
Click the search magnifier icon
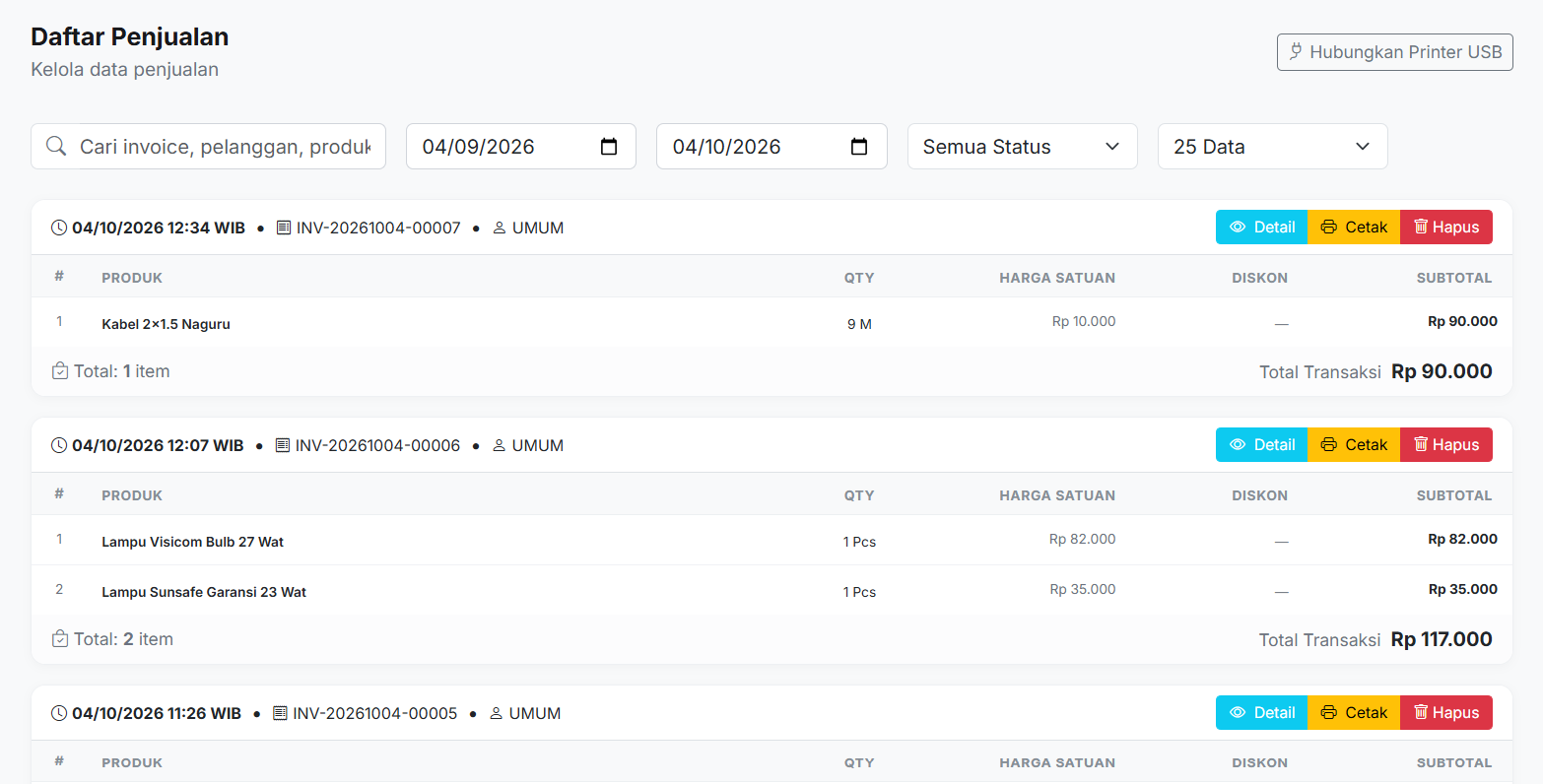(56, 147)
